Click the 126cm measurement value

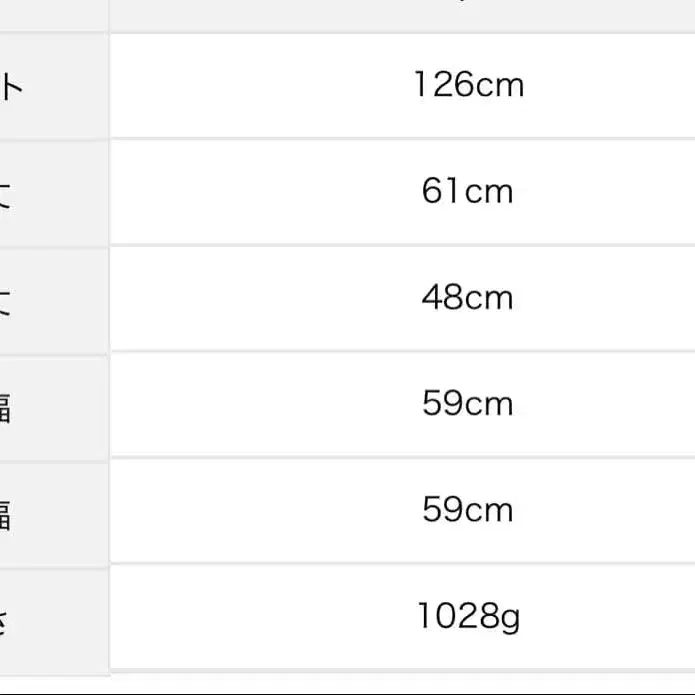click(468, 85)
